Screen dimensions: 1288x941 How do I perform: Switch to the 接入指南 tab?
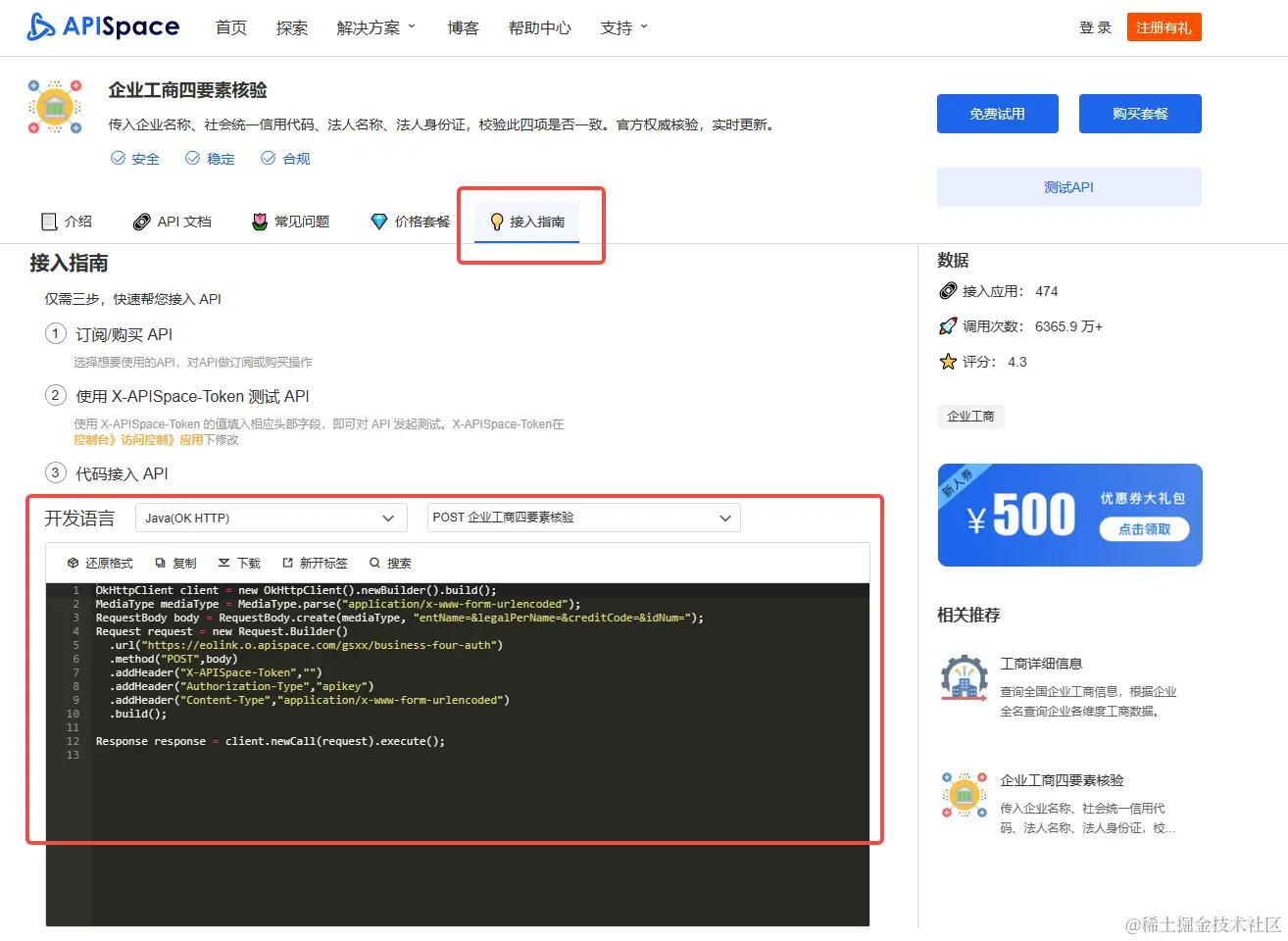tap(527, 222)
